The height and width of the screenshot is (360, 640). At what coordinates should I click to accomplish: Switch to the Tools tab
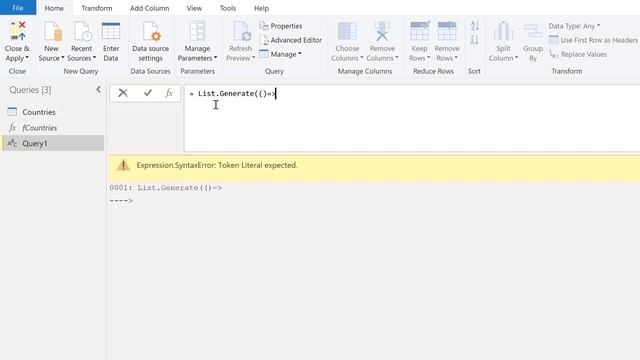(228, 8)
